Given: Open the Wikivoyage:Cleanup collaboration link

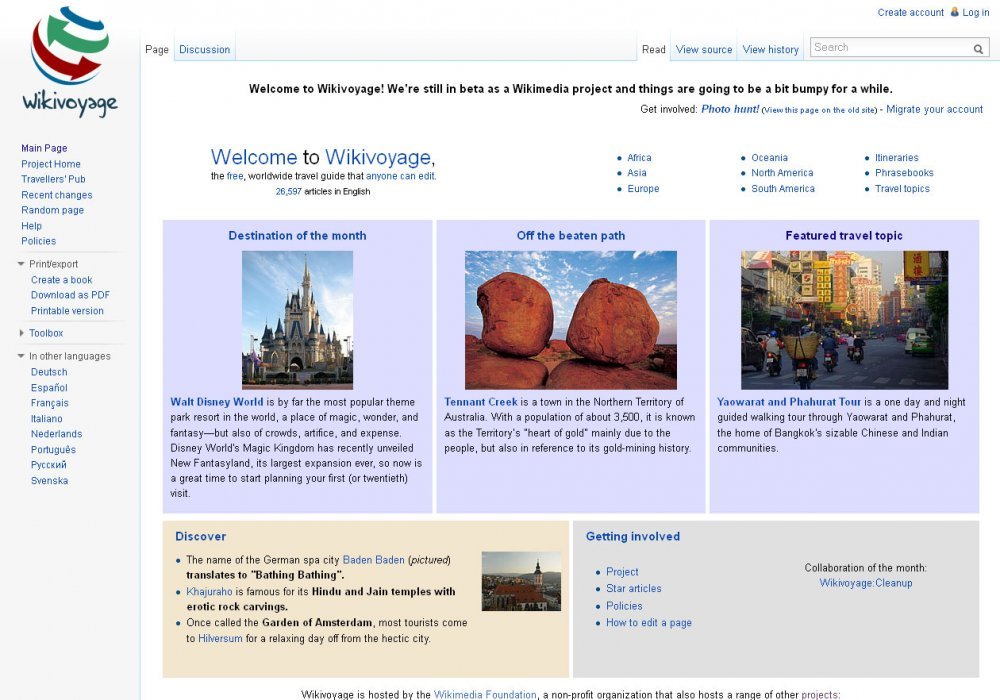Looking at the screenshot, I should [x=865, y=583].
